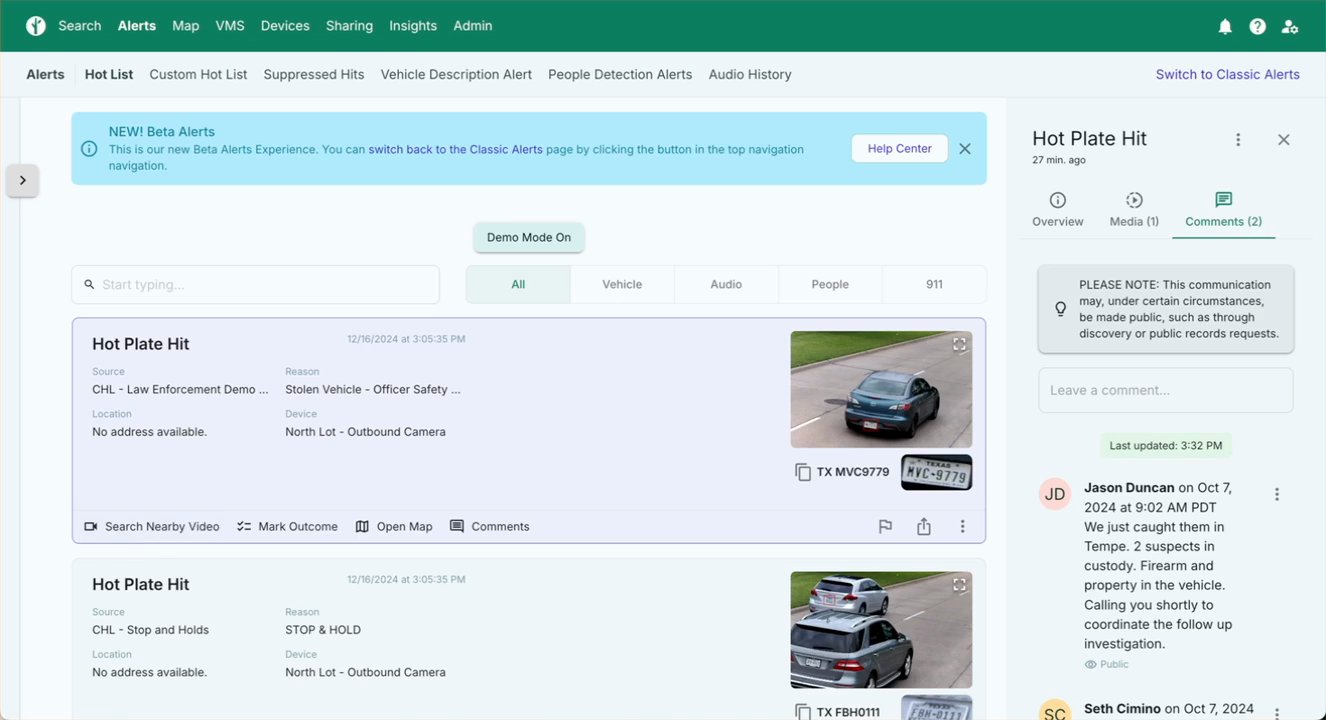
Task: Click Search Nearby Video on first hit
Action: pyautogui.click(x=152, y=526)
